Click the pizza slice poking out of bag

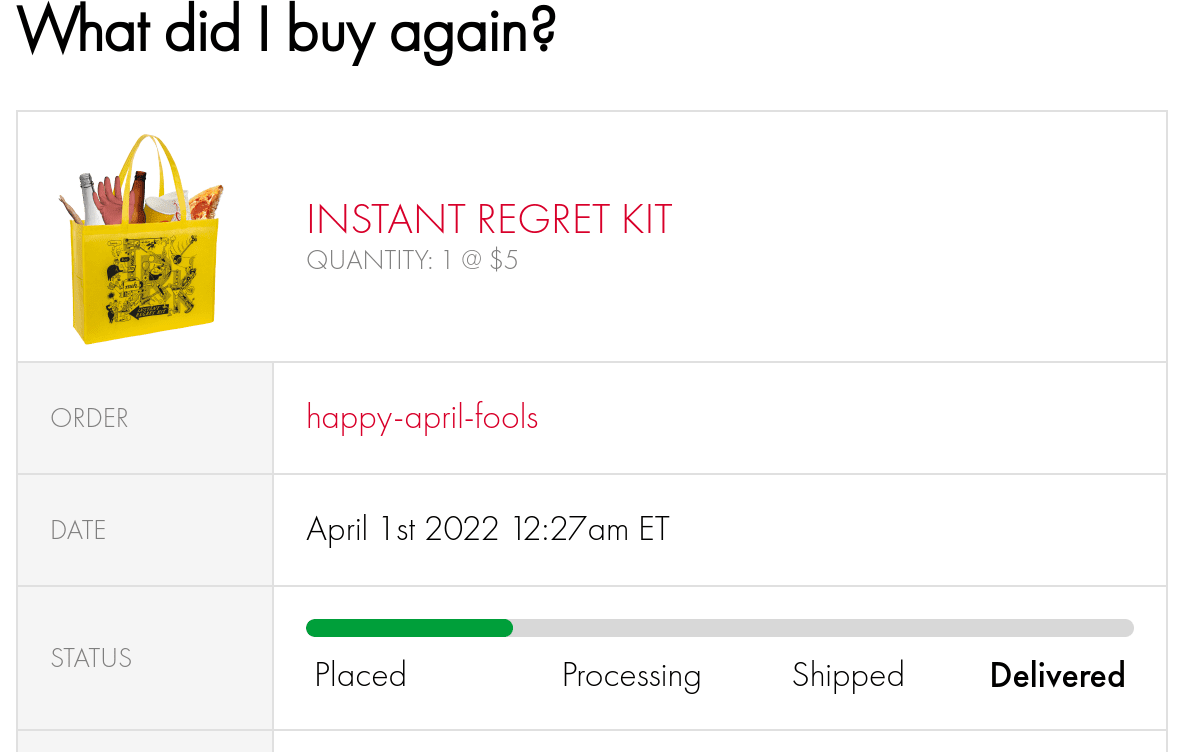tap(206, 202)
